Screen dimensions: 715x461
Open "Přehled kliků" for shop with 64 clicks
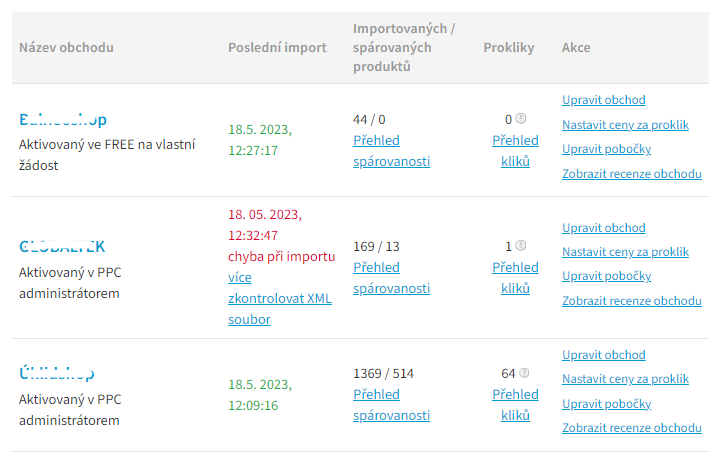coord(515,404)
